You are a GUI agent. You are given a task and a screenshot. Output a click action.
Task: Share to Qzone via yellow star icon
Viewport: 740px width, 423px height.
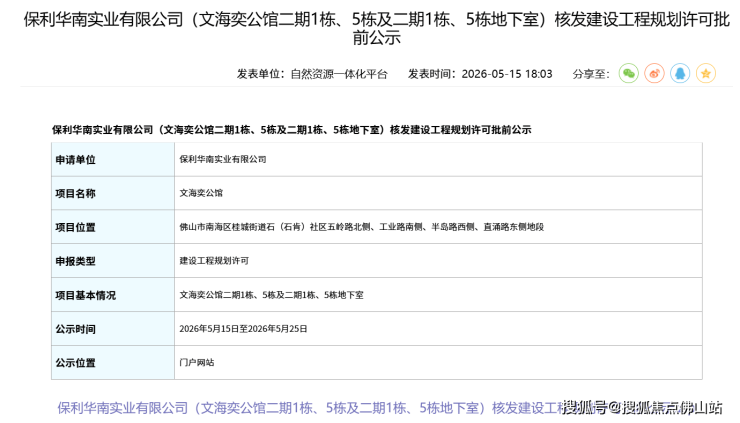click(706, 74)
